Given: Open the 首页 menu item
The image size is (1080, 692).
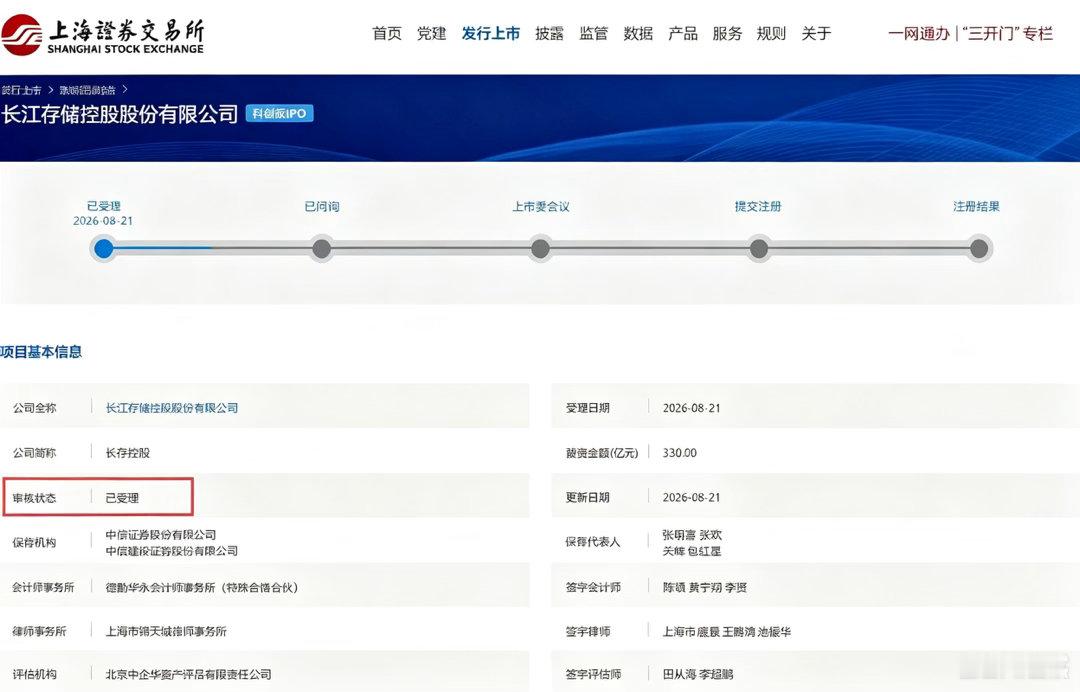Looking at the screenshot, I should click(387, 33).
